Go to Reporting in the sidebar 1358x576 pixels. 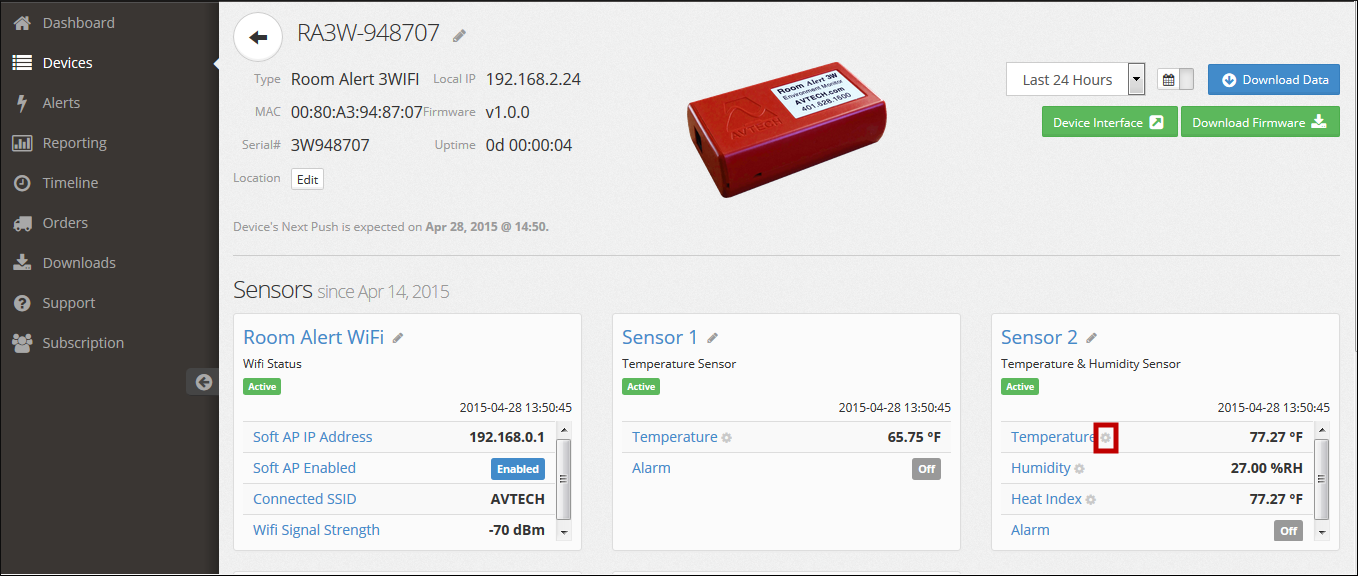tap(74, 143)
